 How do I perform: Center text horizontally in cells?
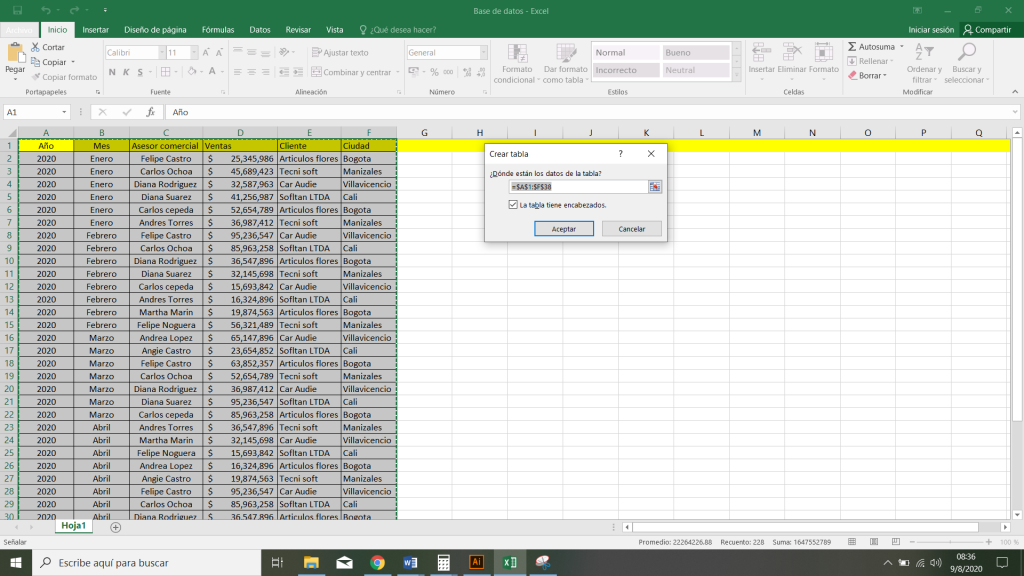(251, 72)
